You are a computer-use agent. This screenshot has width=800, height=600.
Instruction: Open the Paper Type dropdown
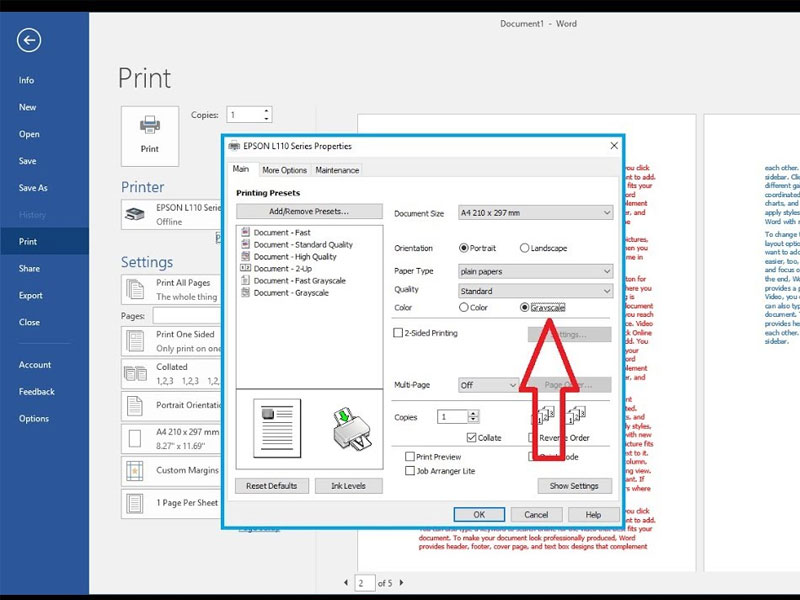[x=536, y=271]
